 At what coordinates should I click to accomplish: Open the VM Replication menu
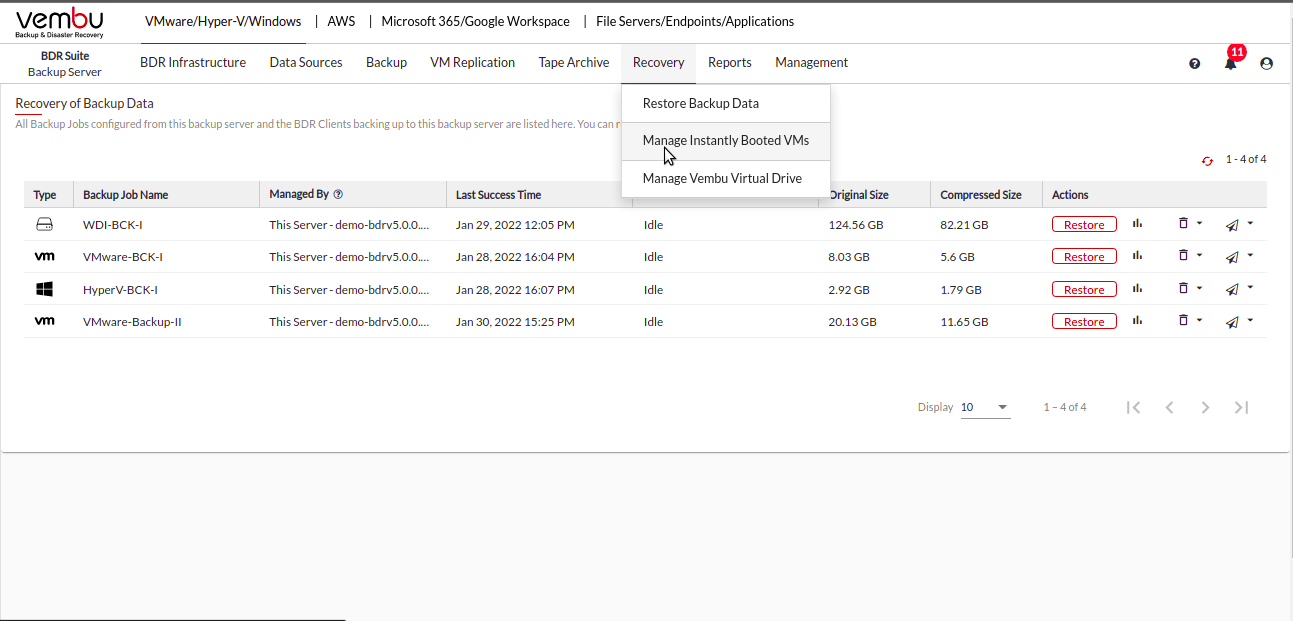[x=472, y=62]
